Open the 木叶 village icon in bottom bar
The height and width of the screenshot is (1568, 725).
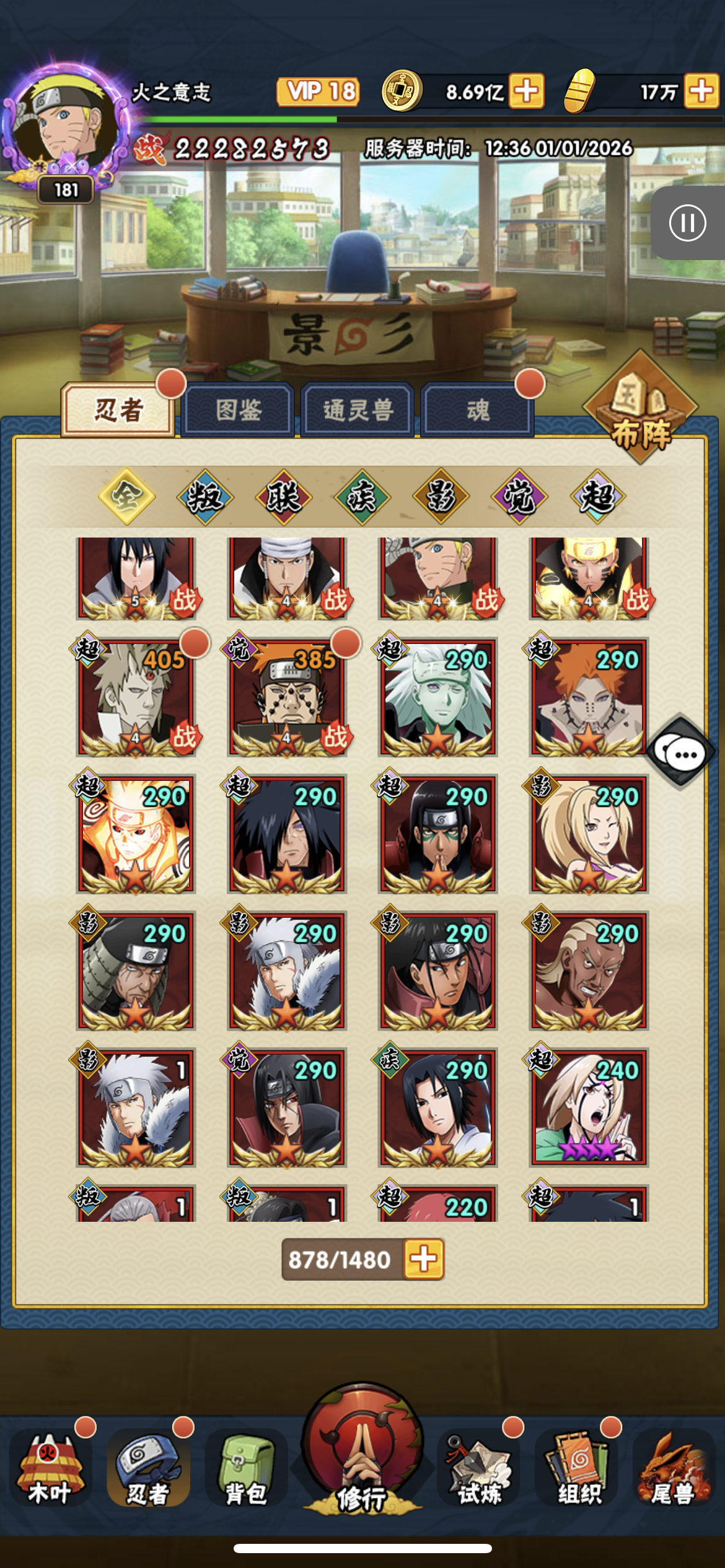[x=51, y=1469]
